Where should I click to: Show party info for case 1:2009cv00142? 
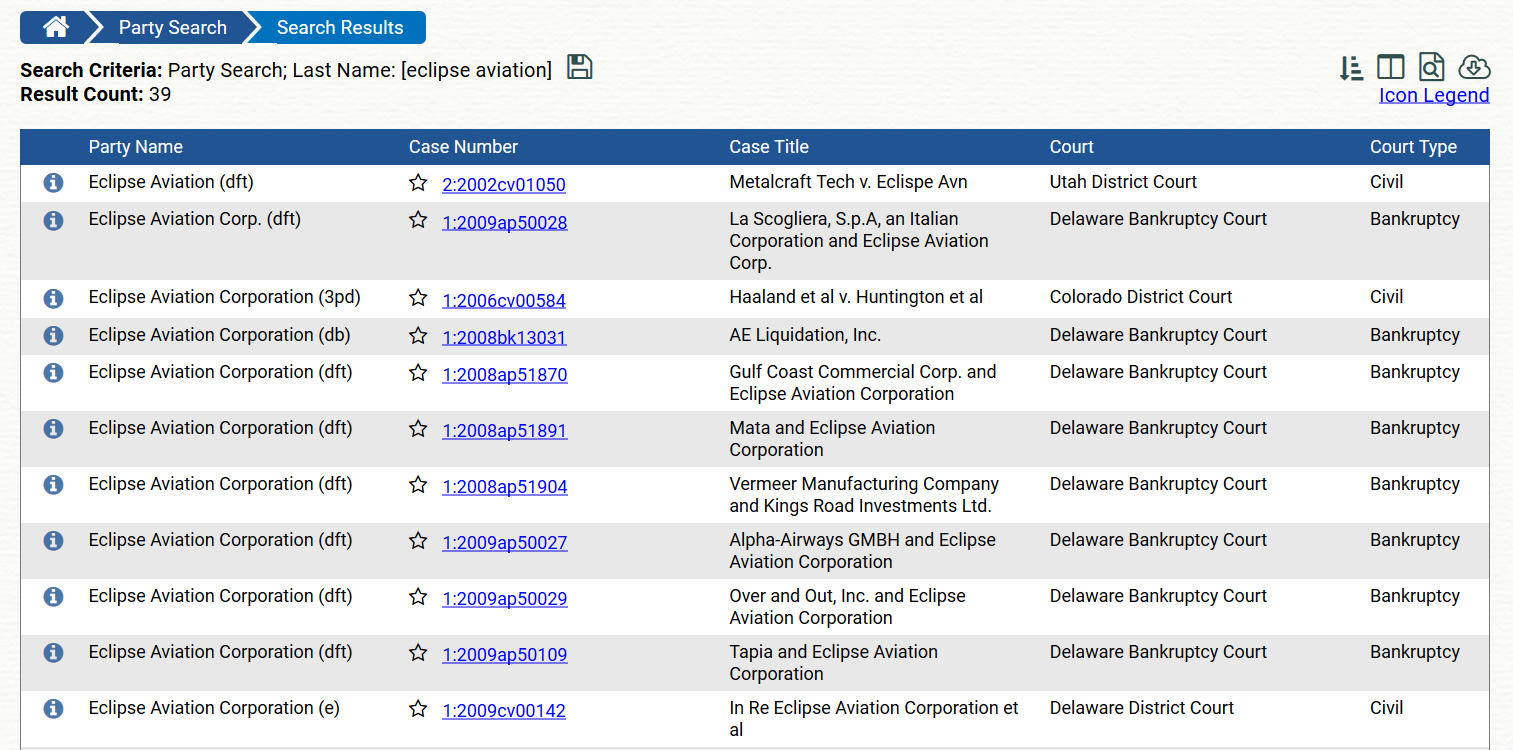click(x=54, y=709)
